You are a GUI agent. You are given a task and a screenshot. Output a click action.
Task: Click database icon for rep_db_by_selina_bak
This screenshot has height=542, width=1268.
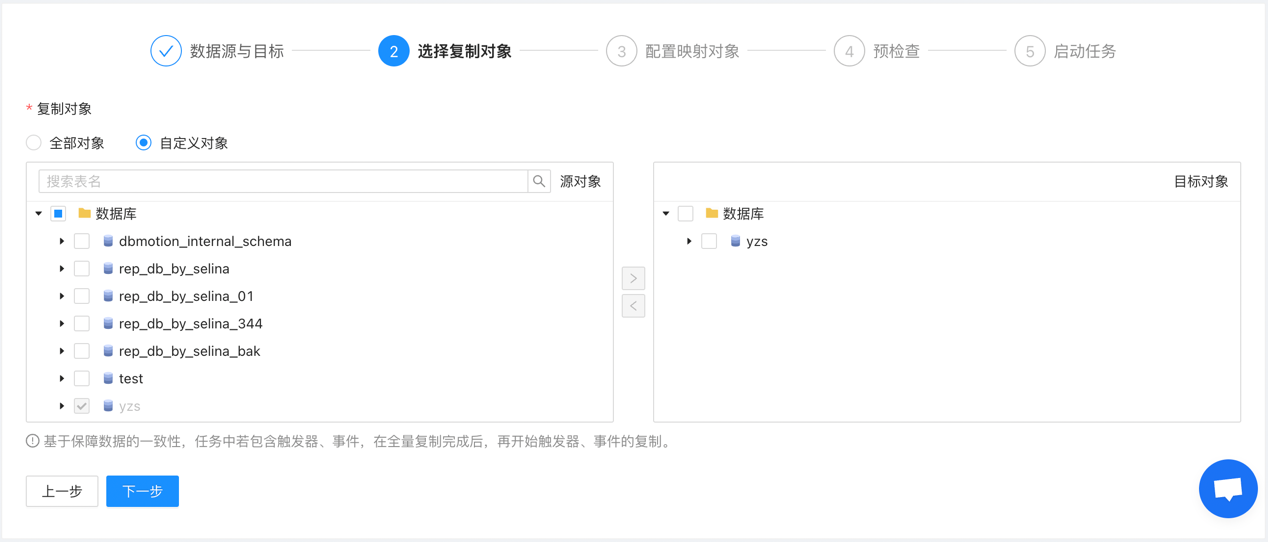pos(108,351)
